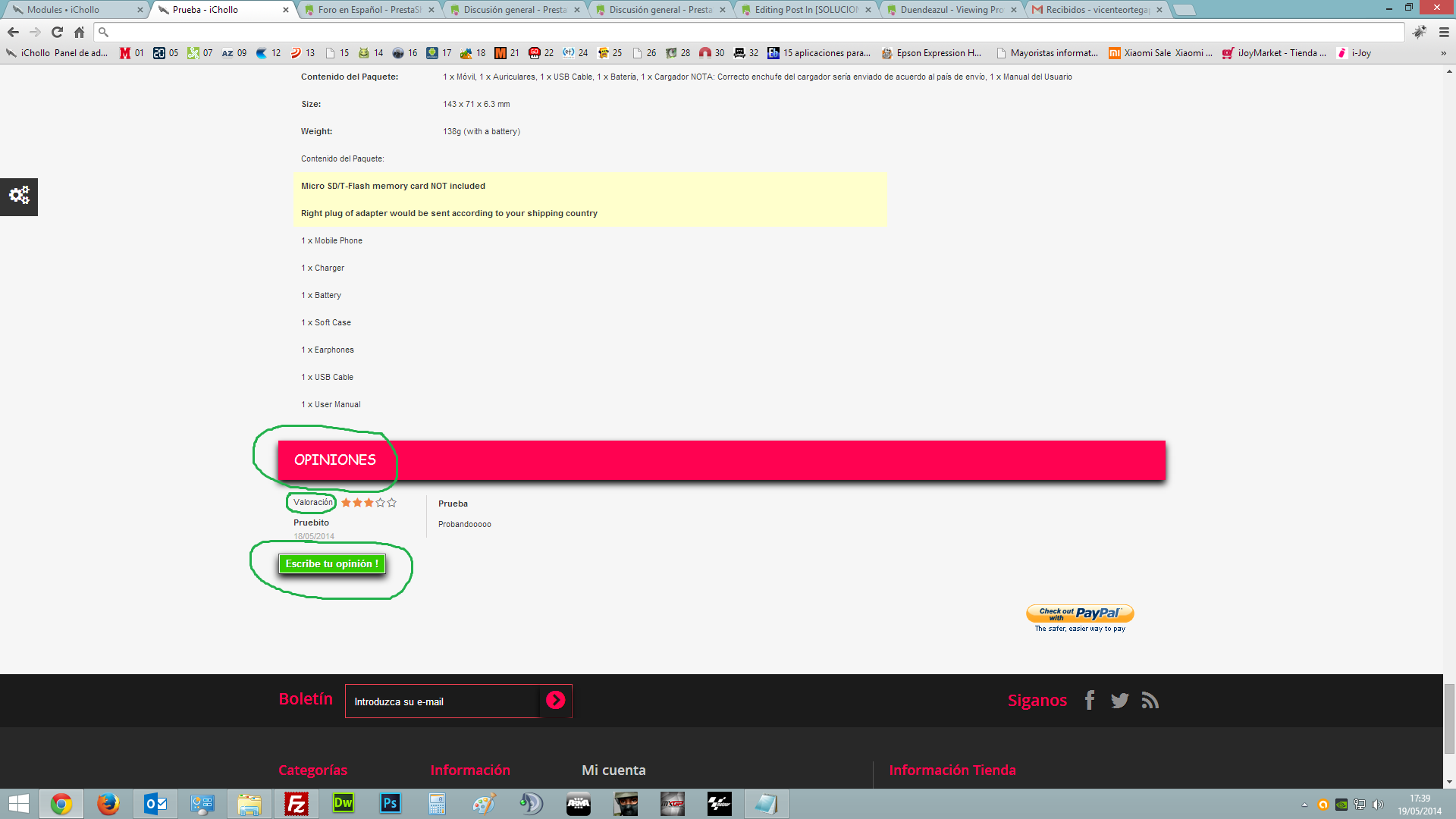Click the Escribe tu opinión button

[332, 563]
